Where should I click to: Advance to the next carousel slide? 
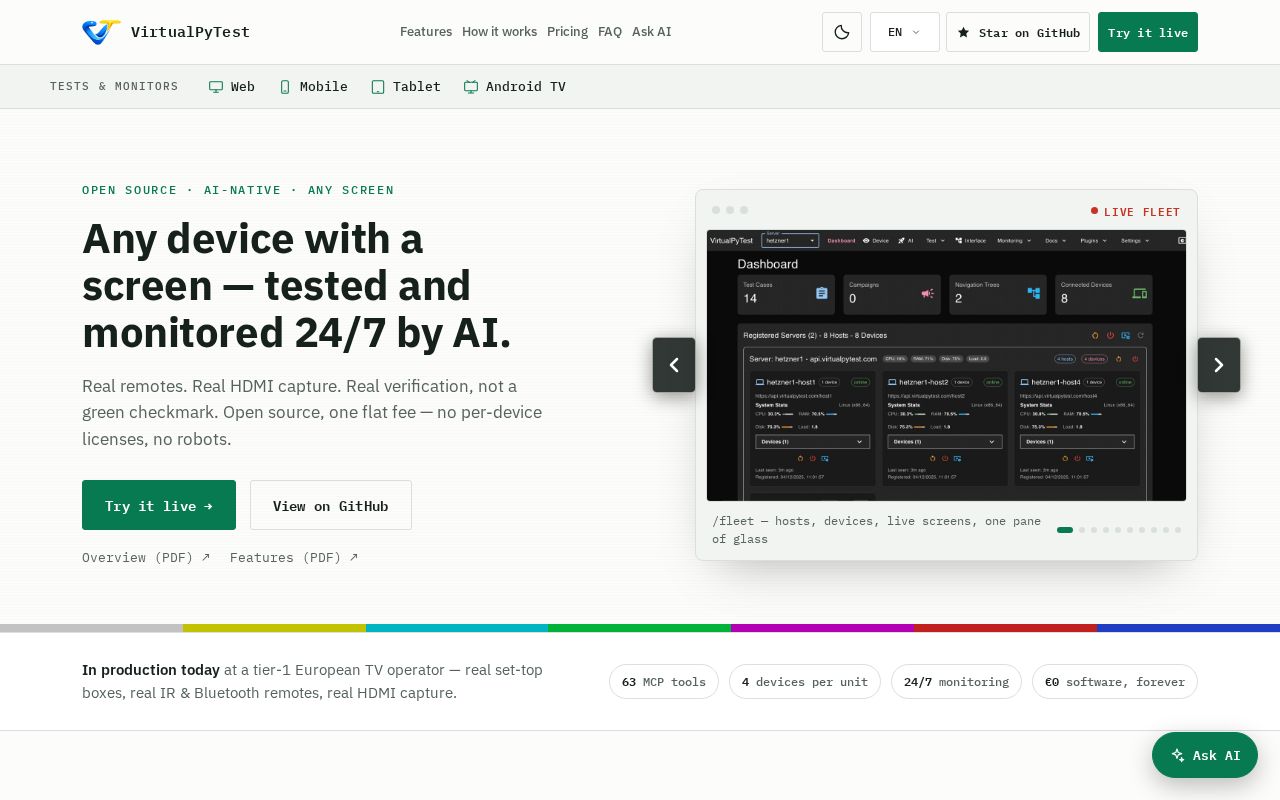point(1219,365)
